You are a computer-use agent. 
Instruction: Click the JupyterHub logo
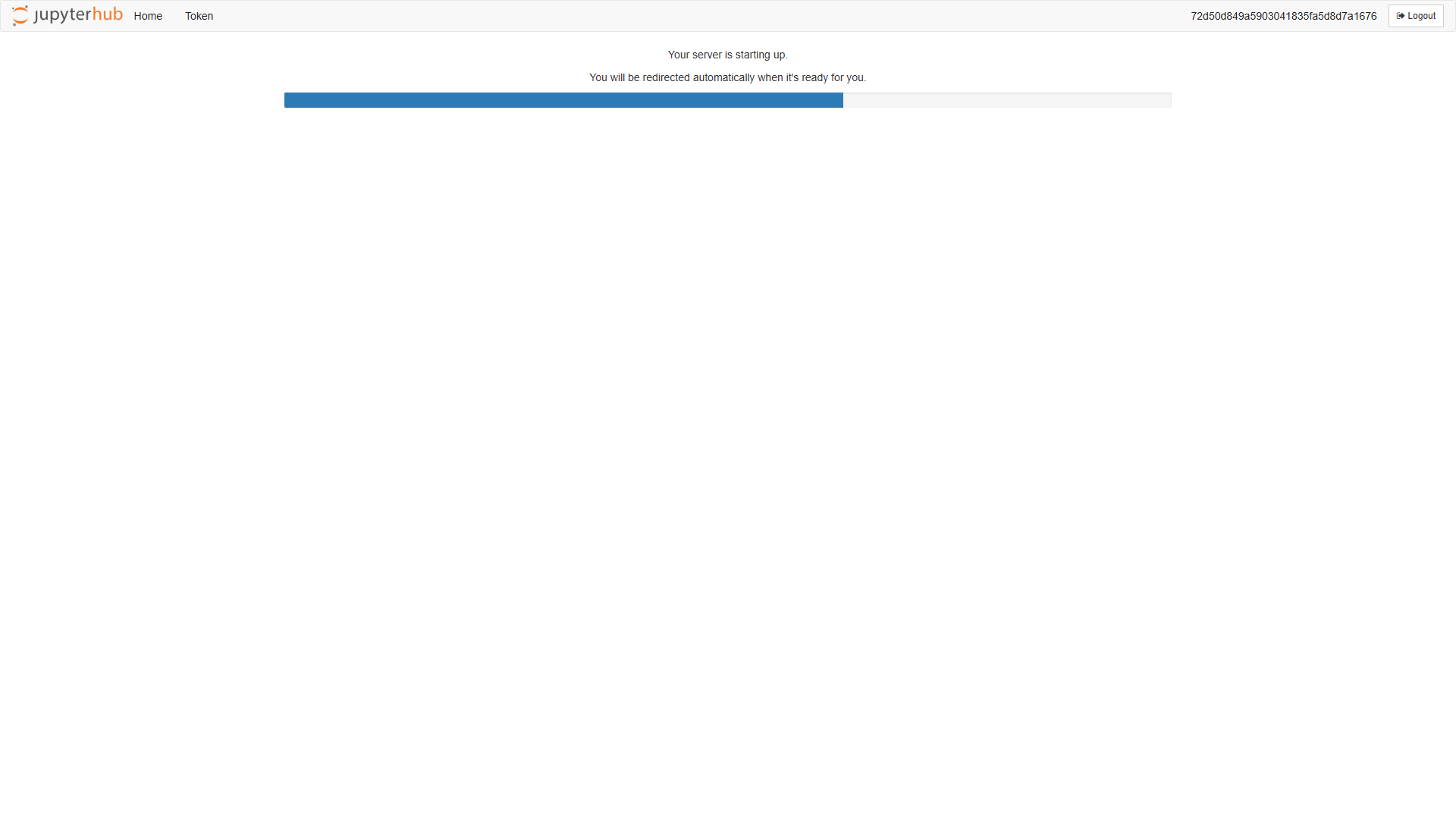coord(67,15)
